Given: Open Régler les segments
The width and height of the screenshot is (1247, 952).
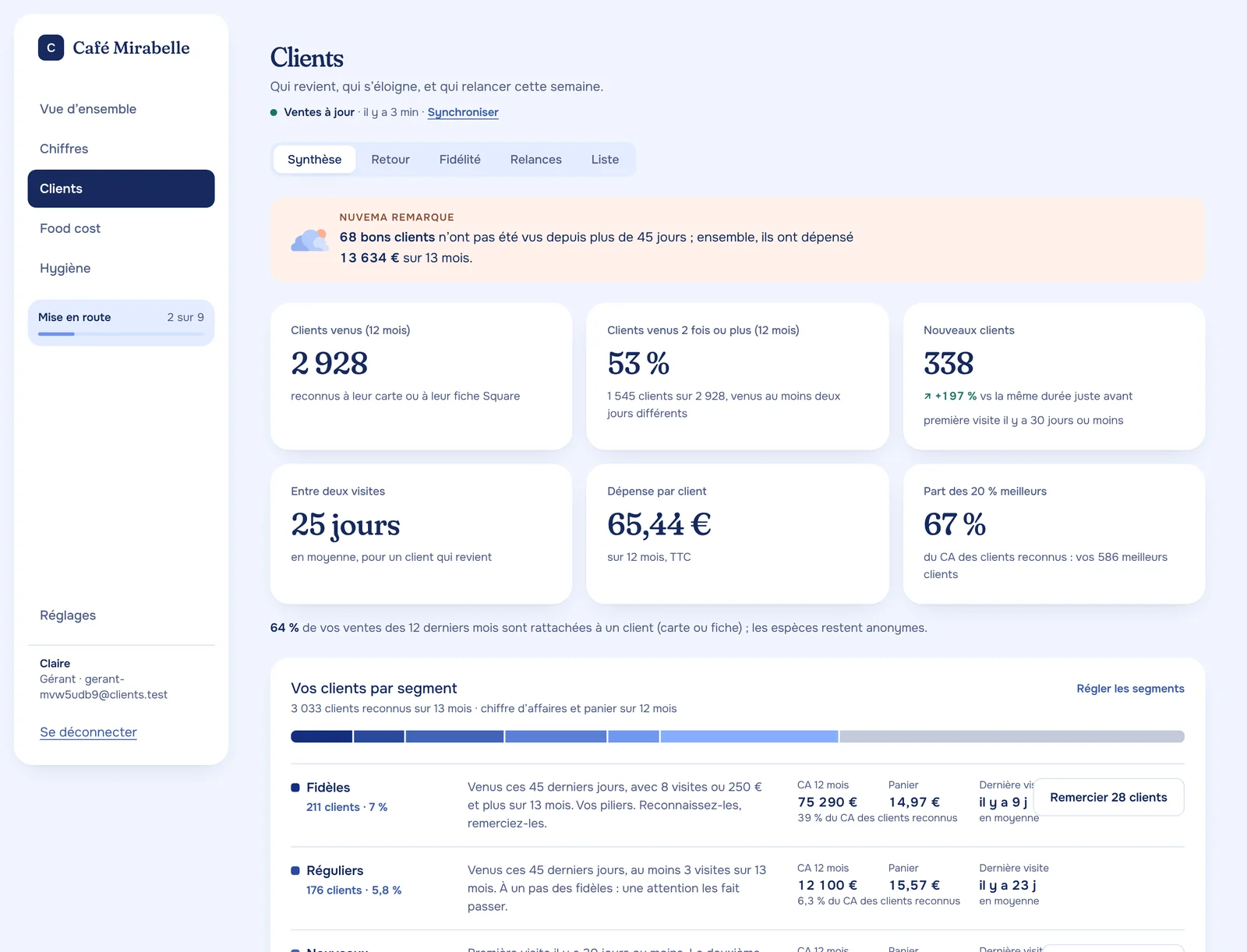Looking at the screenshot, I should pos(1130,689).
